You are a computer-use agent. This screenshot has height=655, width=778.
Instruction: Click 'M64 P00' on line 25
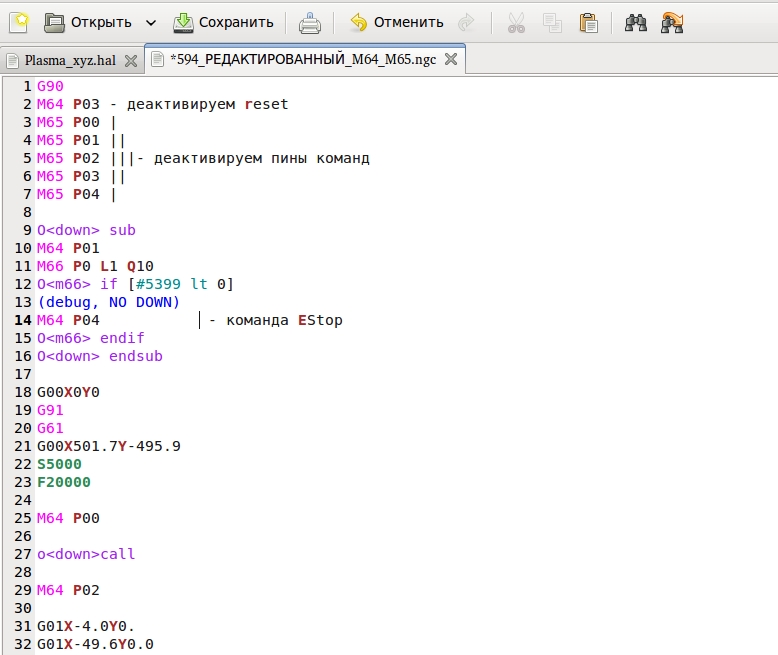tap(68, 519)
